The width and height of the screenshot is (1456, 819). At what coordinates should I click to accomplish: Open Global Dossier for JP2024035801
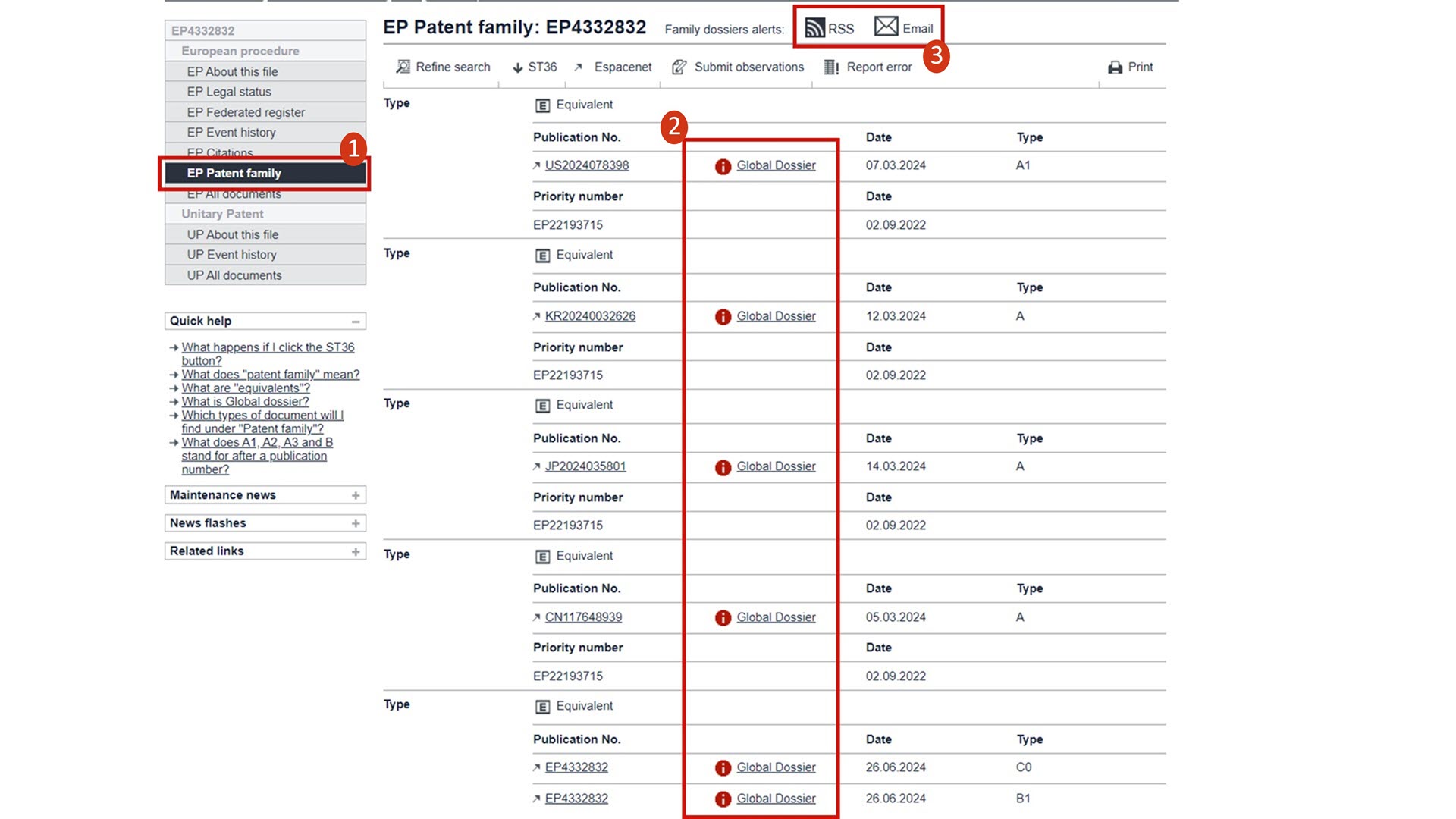(776, 466)
